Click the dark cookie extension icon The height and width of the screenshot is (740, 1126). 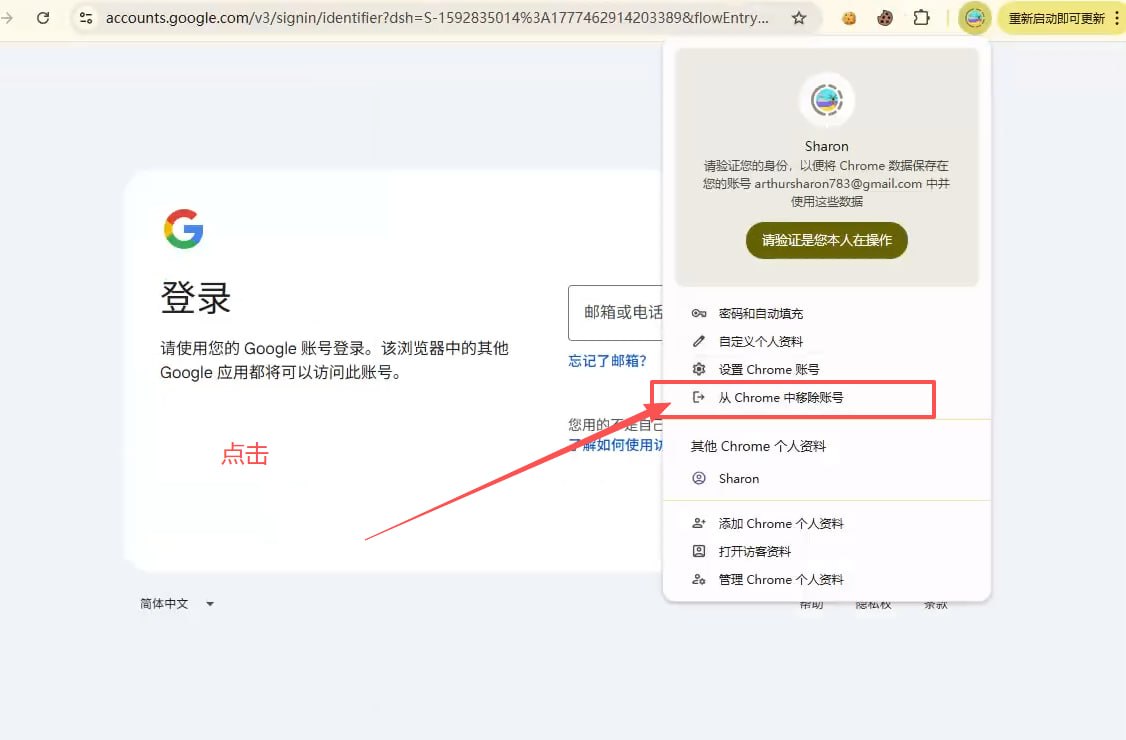[x=884, y=18]
